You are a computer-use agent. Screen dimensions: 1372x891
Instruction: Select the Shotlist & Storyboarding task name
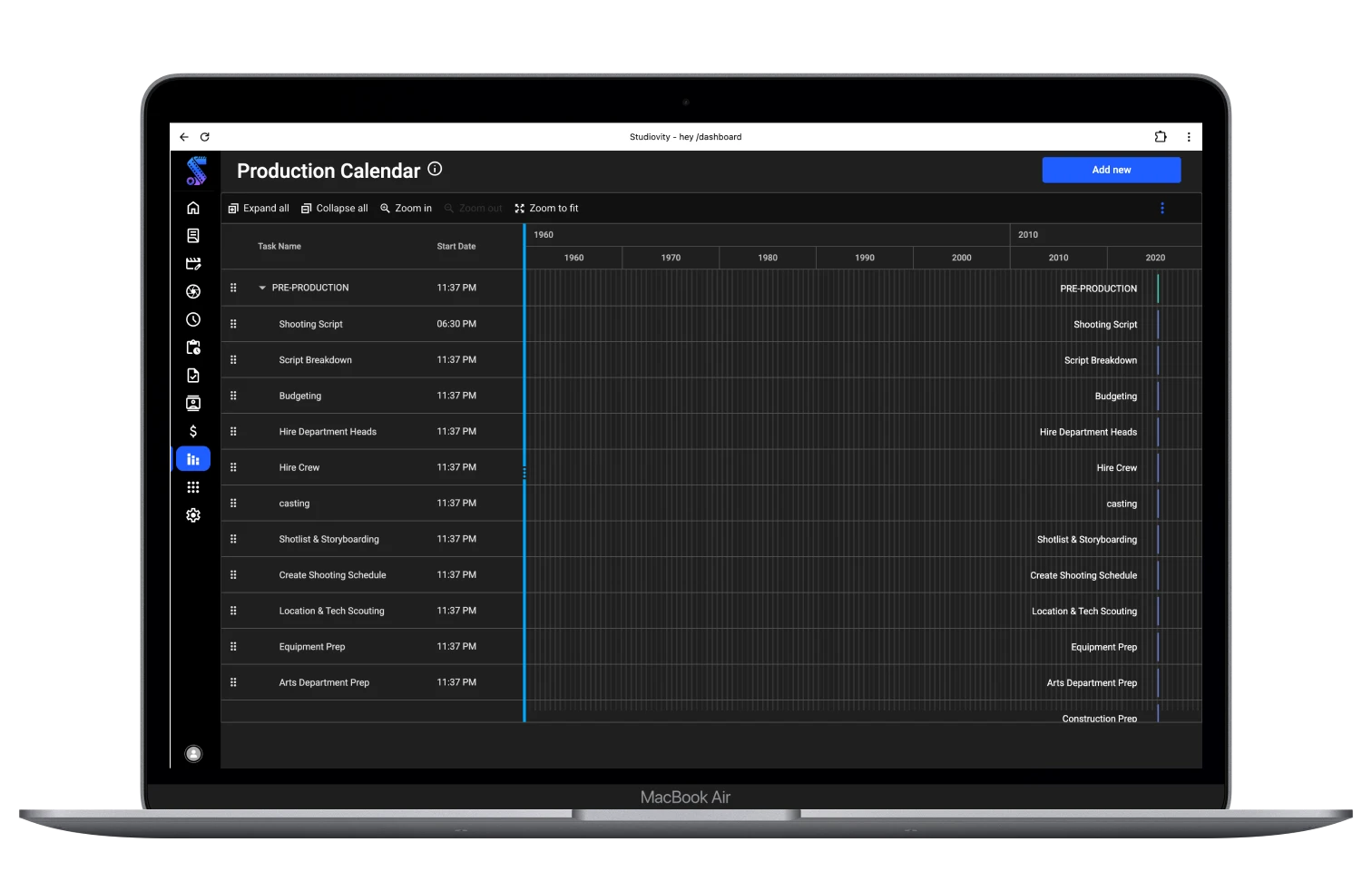pos(329,539)
